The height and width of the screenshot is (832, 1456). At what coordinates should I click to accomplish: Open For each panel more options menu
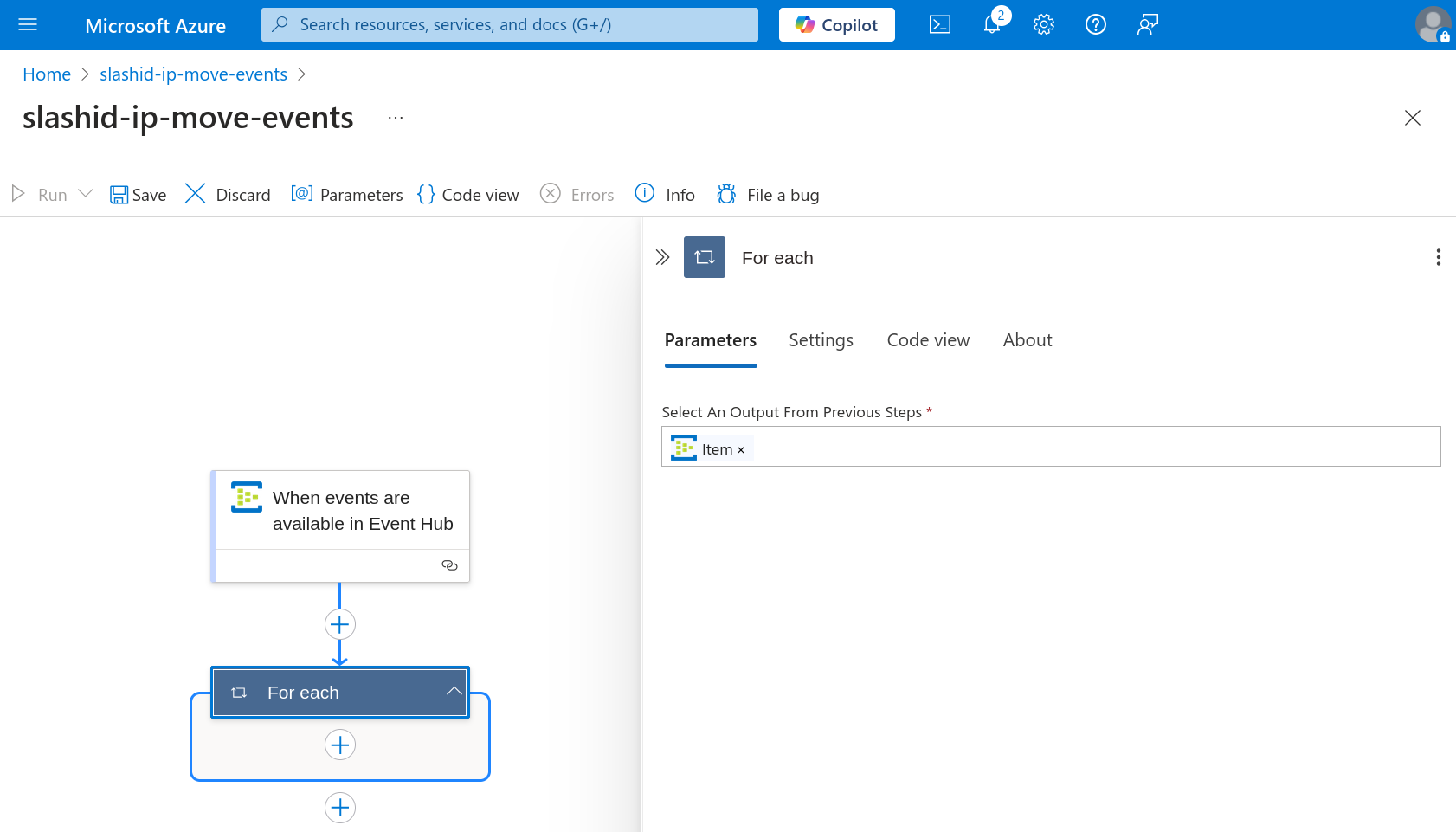[1438, 257]
